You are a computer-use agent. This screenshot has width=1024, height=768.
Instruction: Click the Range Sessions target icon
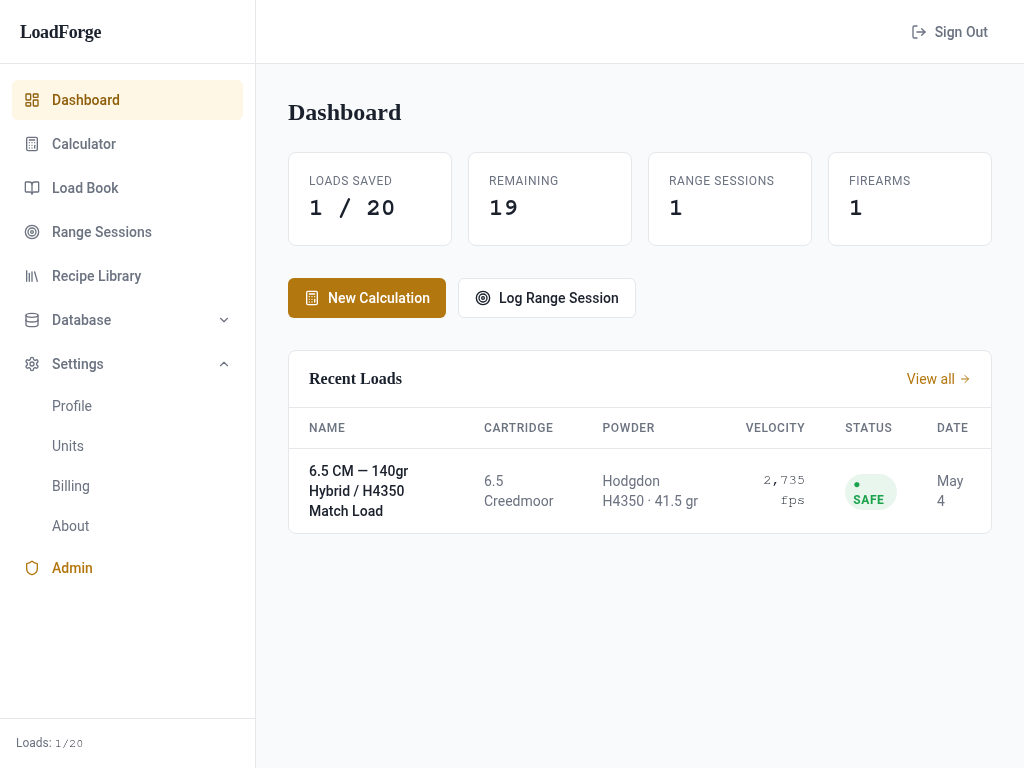pos(32,232)
